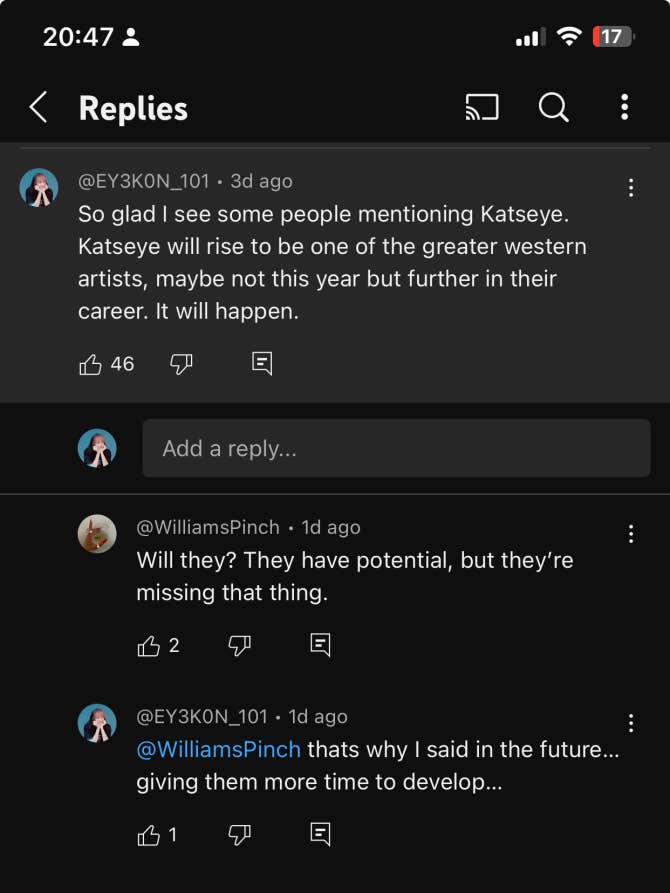This screenshot has height=893, width=670.
Task: Tap reply icon under last EY3K0N_101 reply
Action: pos(320,835)
